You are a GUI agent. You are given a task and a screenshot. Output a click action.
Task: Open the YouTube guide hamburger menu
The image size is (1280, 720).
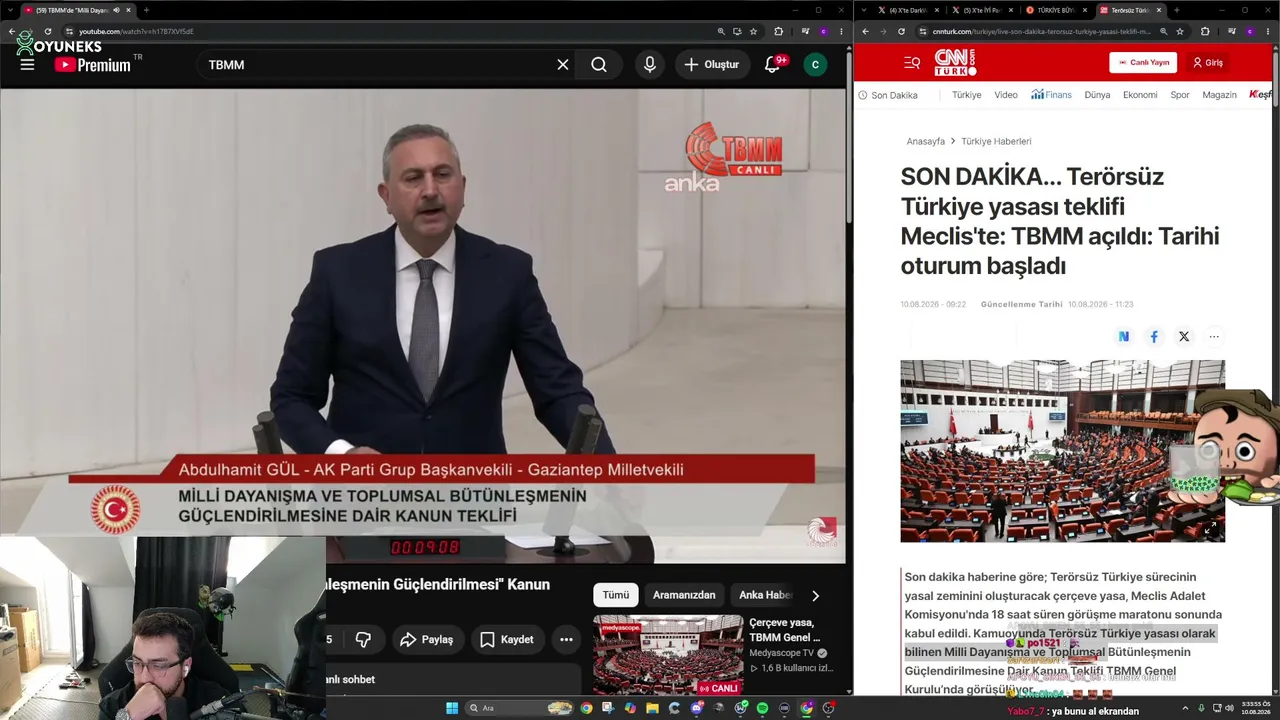pos(27,65)
